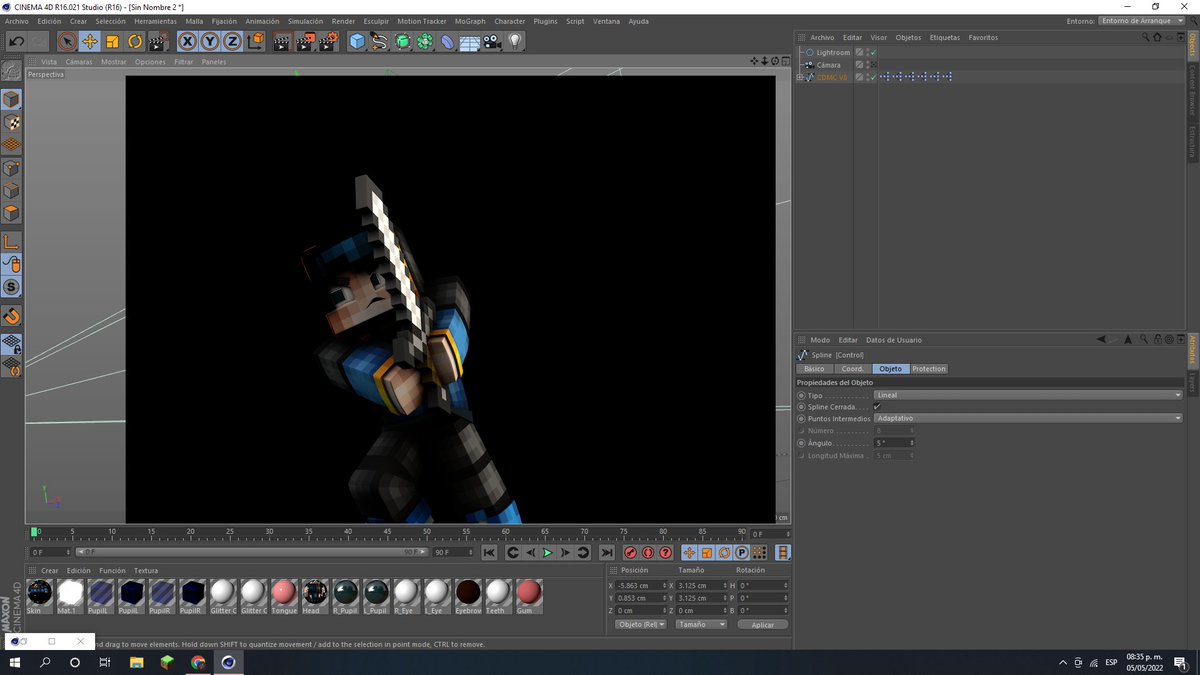Open the Entorno de Arranque layout dropdown
1200x675 pixels.
coord(1142,21)
